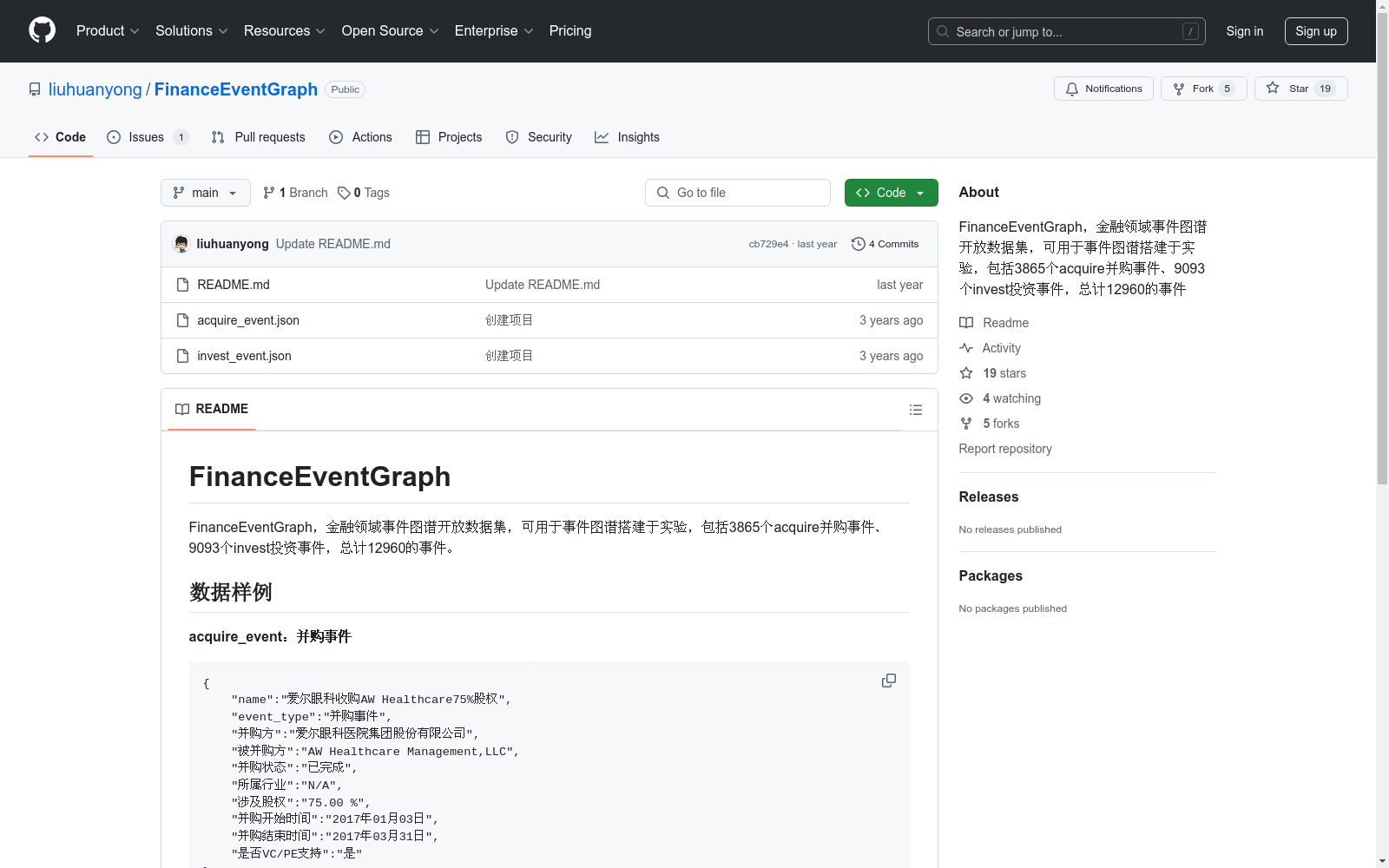
Task: Open the FinanceEventGraph repository link
Action: 236,89
